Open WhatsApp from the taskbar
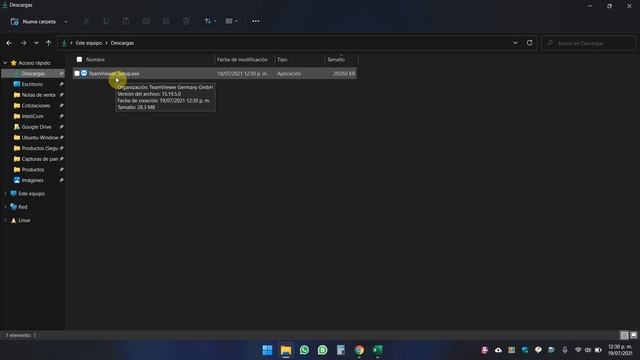The width and height of the screenshot is (640, 360). tap(304, 350)
